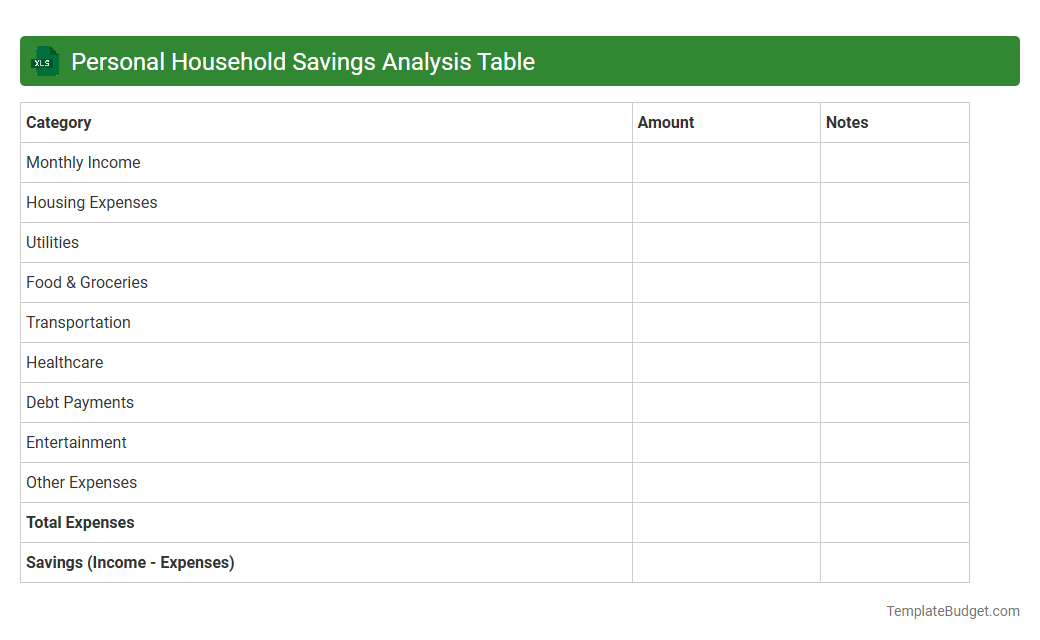Click the Monthly Income row label
1040x640 pixels.
(83, 162)
